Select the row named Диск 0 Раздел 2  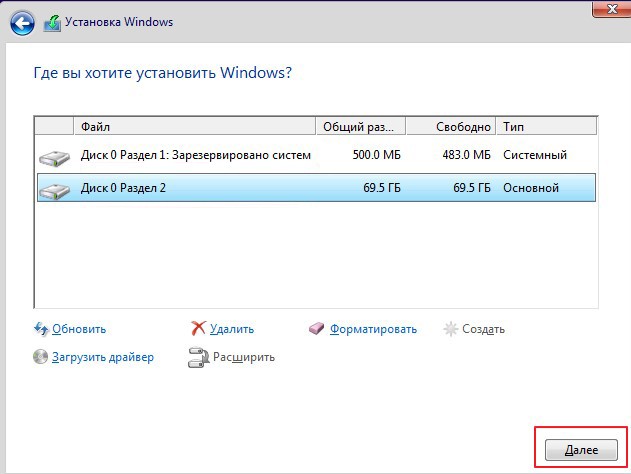[x=316, y=188]
